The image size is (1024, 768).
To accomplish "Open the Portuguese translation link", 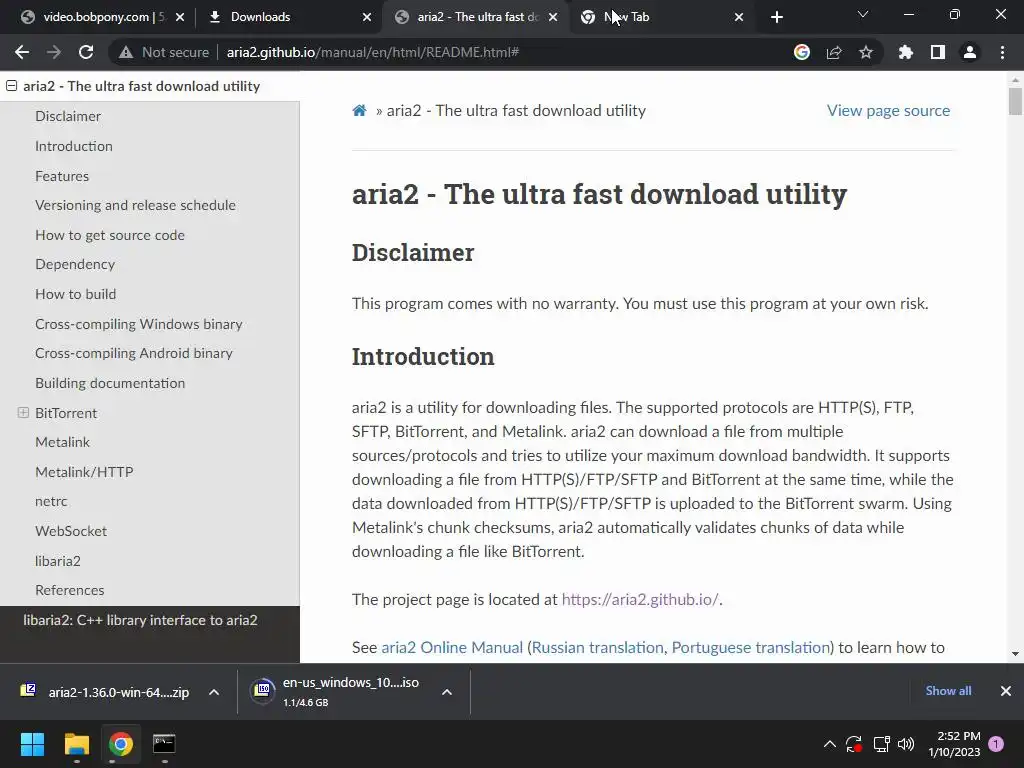I will 751,647.
